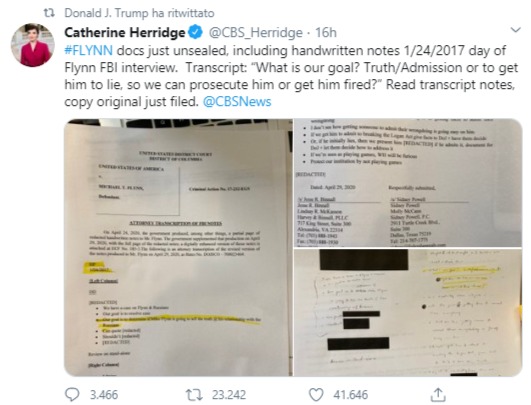Click the share upload icon
531x405 pixels.
[x=438, y=395]
